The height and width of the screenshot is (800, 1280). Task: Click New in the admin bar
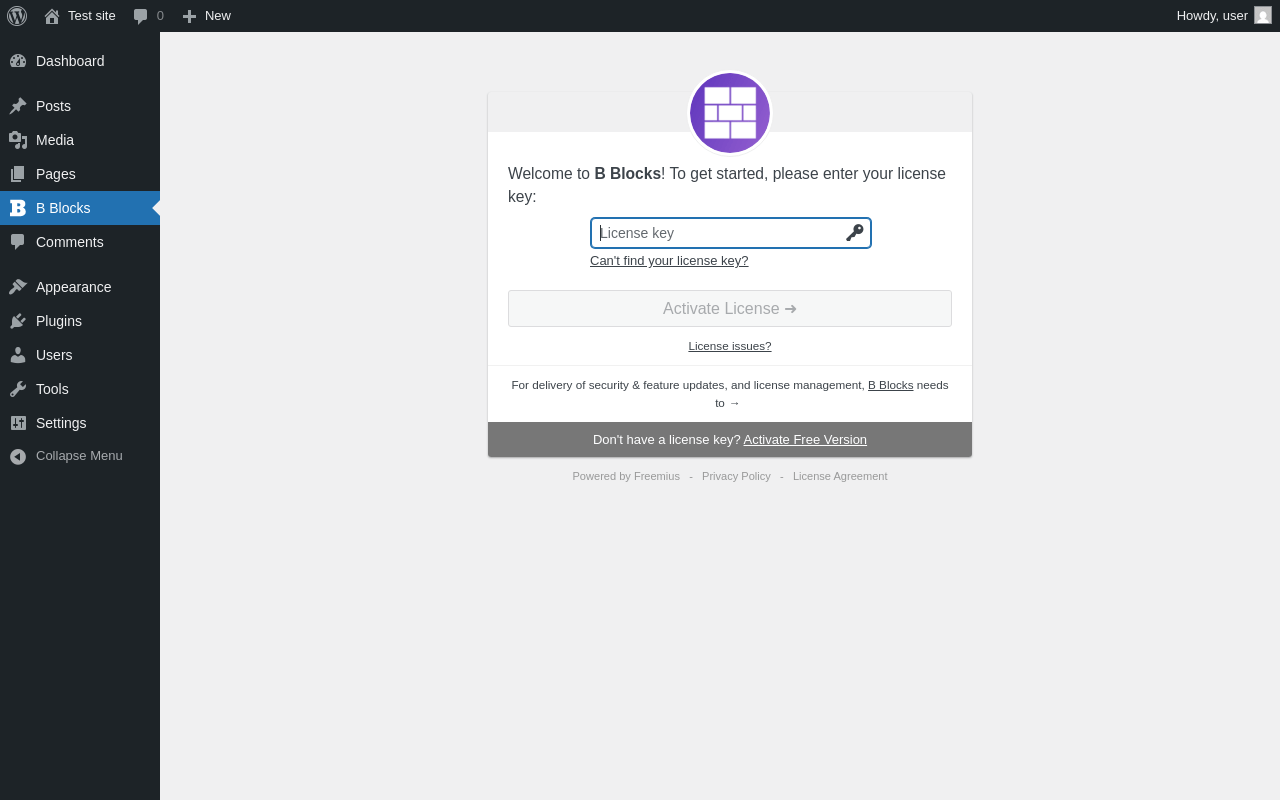[218, 16]
